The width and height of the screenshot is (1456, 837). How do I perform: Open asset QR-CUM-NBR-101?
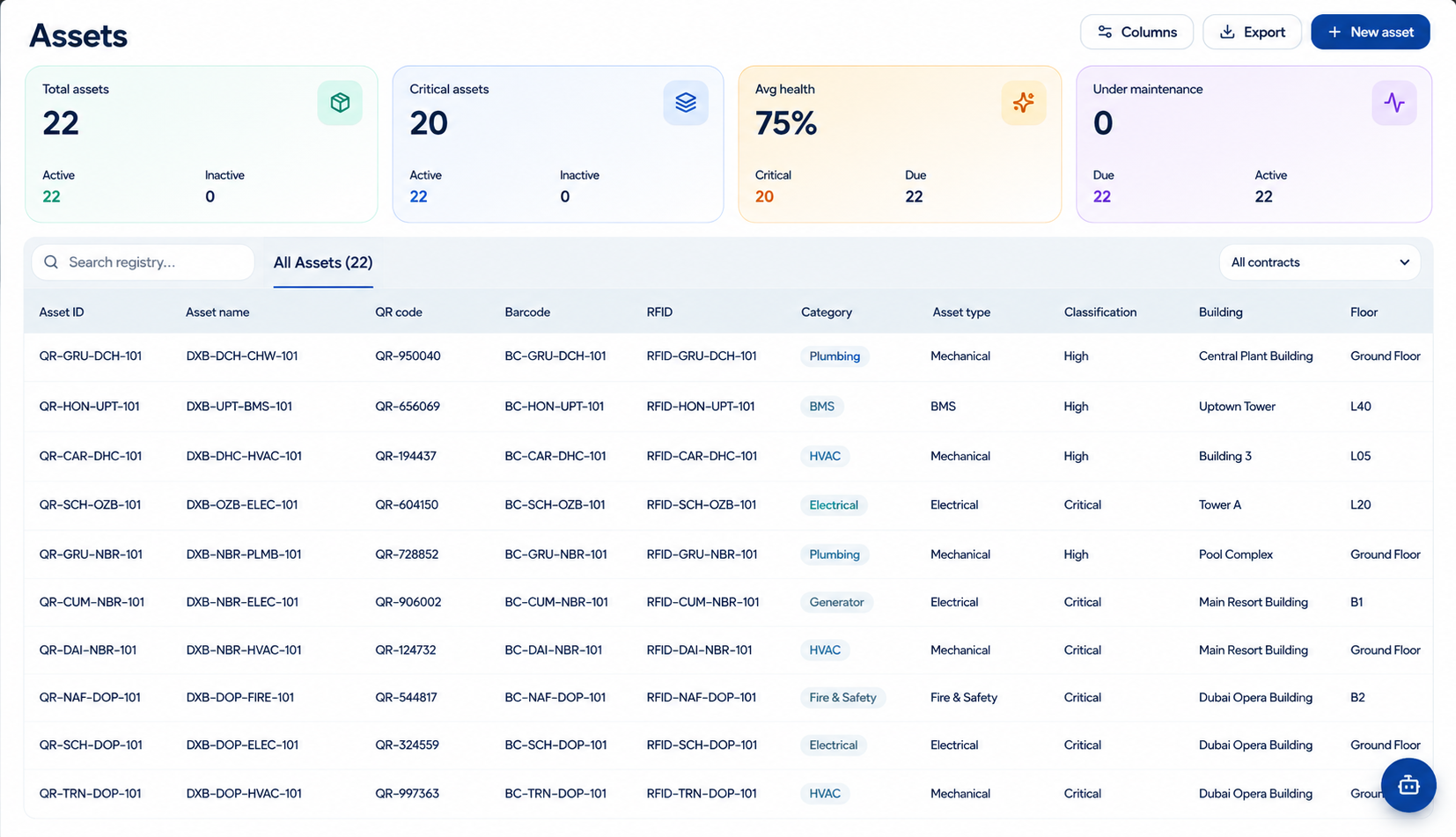[92, 603]
